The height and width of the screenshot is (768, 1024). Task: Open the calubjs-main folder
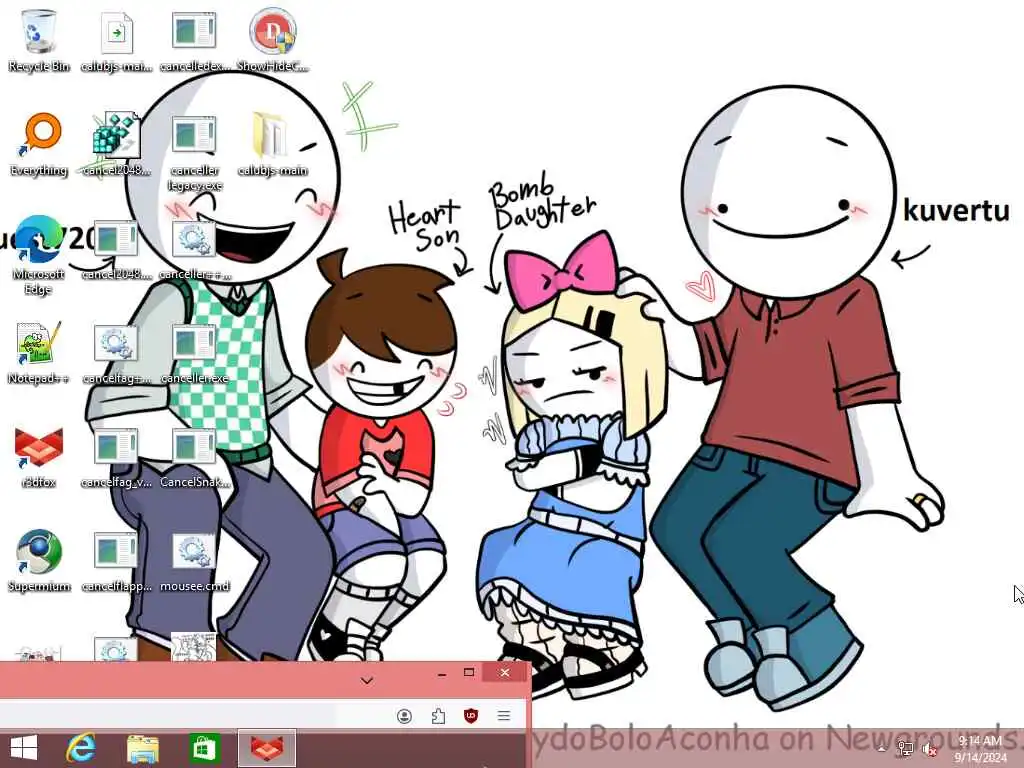tap(272, 144)
